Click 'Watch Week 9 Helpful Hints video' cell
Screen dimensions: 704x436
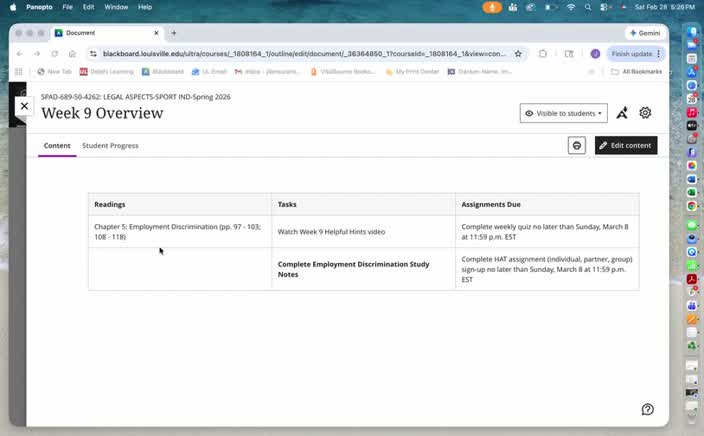click(363, 232)
